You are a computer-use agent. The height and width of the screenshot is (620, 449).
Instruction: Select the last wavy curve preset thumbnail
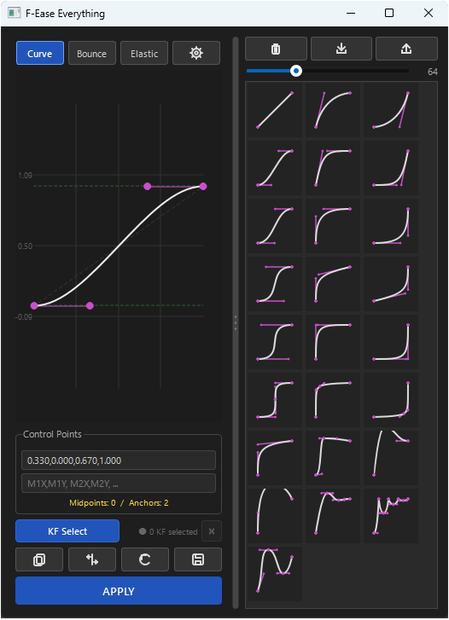click(x=275, y=574)
